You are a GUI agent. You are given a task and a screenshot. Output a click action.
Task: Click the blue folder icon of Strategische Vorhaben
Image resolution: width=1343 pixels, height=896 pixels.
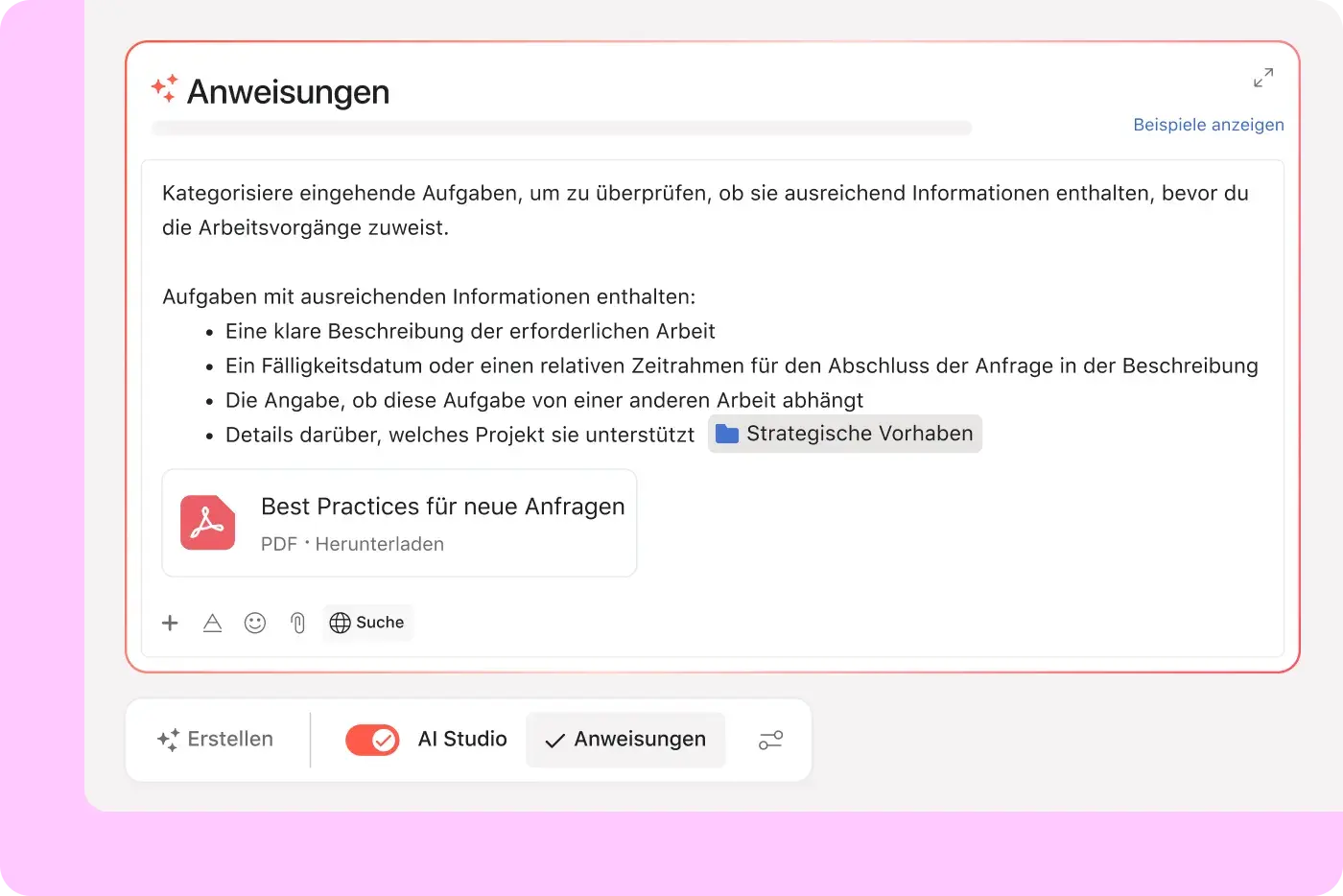(x=727, y=434)
